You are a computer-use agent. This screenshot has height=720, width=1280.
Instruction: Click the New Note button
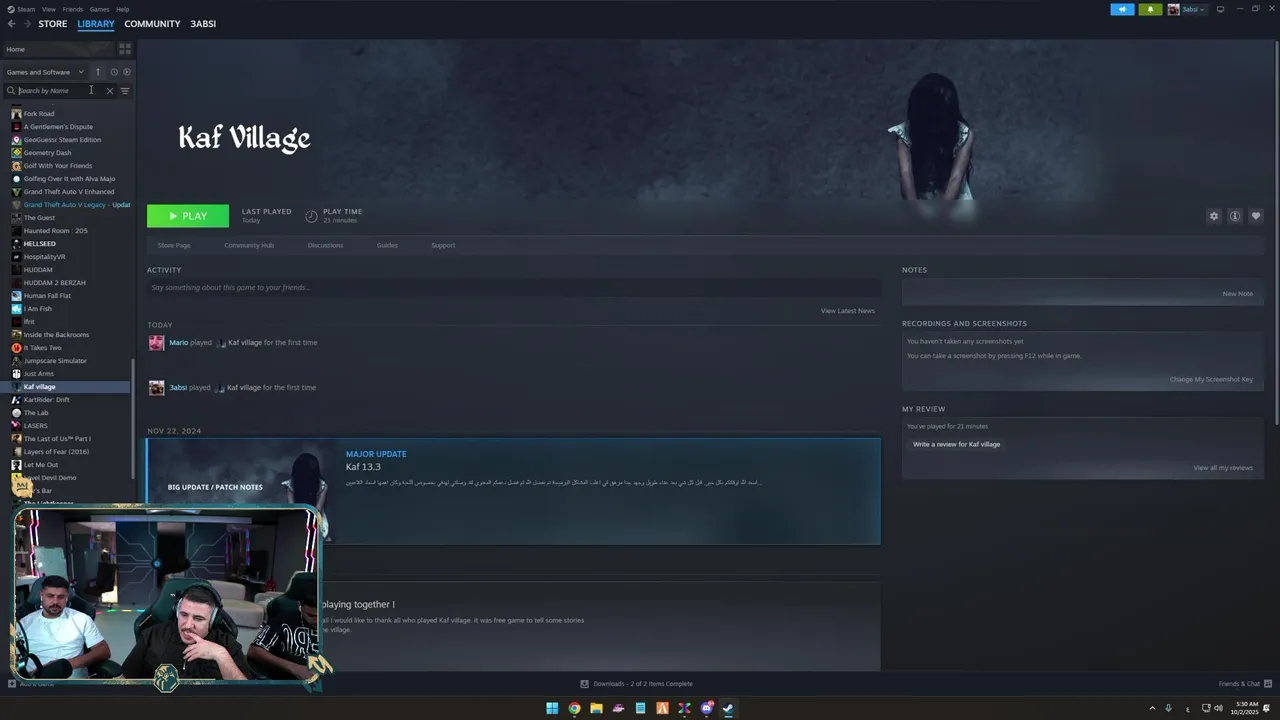[x=1237, y=294]
